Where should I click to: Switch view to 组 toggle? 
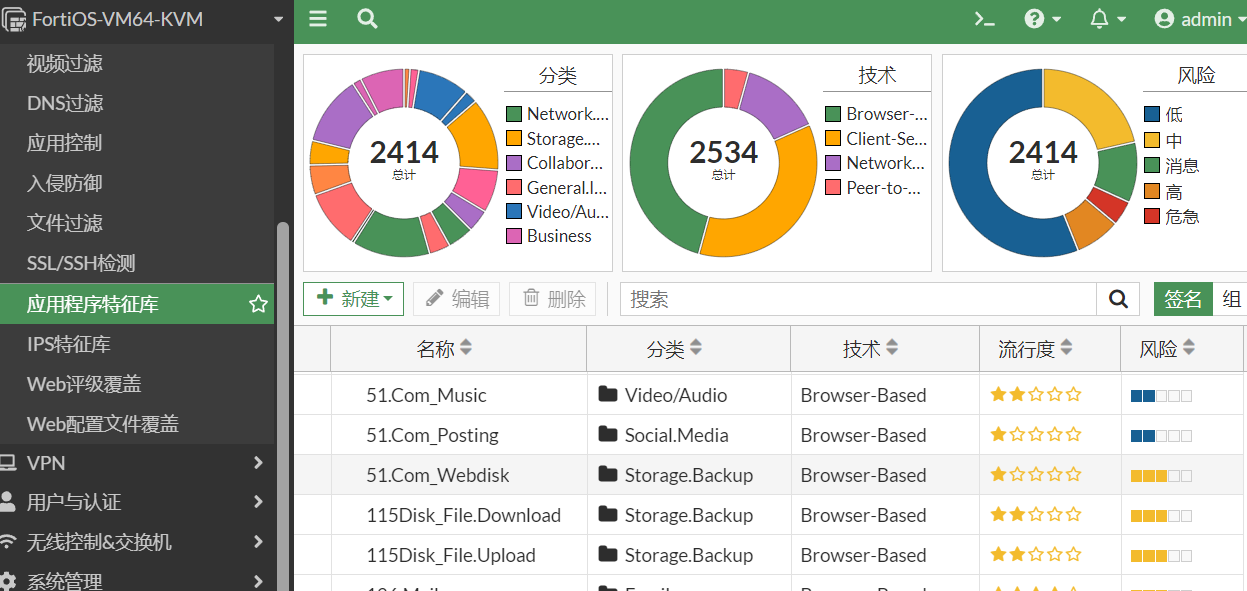click(1231, 299)
